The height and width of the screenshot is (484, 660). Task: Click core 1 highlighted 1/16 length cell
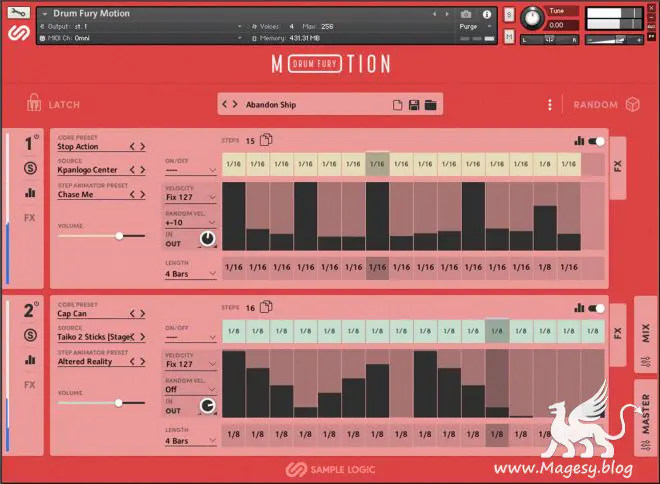pos(378,268)
